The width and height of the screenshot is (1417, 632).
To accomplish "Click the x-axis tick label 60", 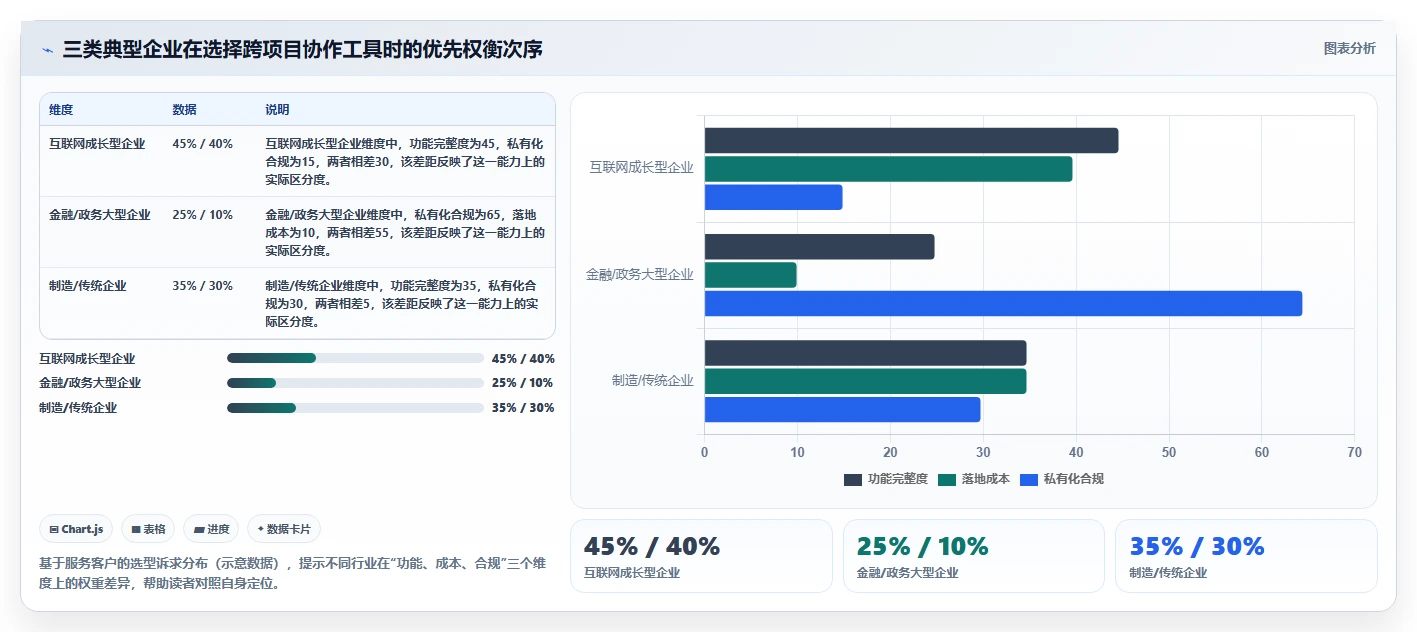I will (1262, 453).
